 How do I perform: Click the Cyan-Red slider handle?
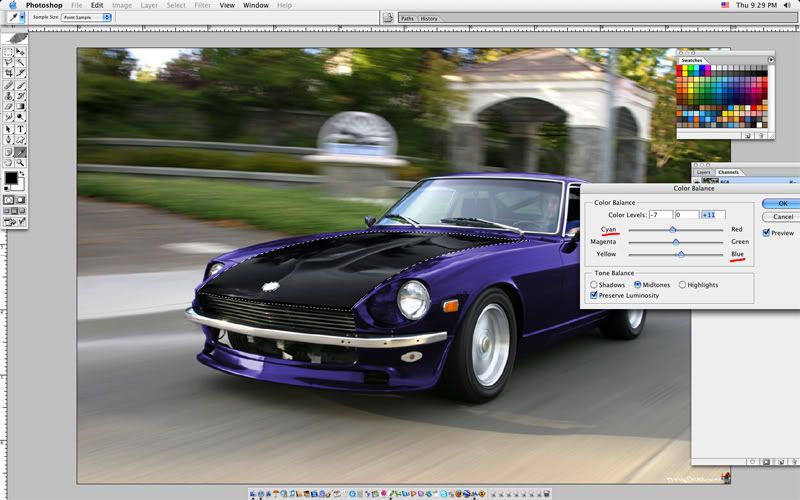(x=672, y=229)
